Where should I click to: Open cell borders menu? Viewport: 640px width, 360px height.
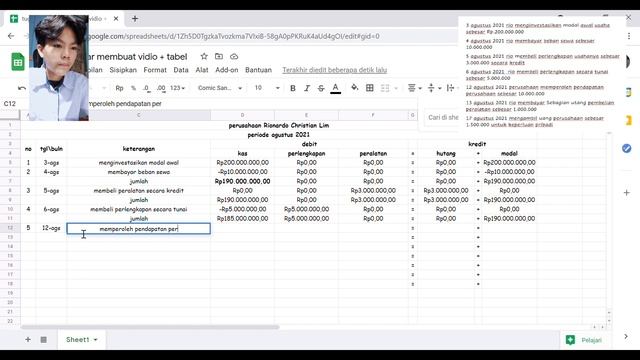click(370, 88)
